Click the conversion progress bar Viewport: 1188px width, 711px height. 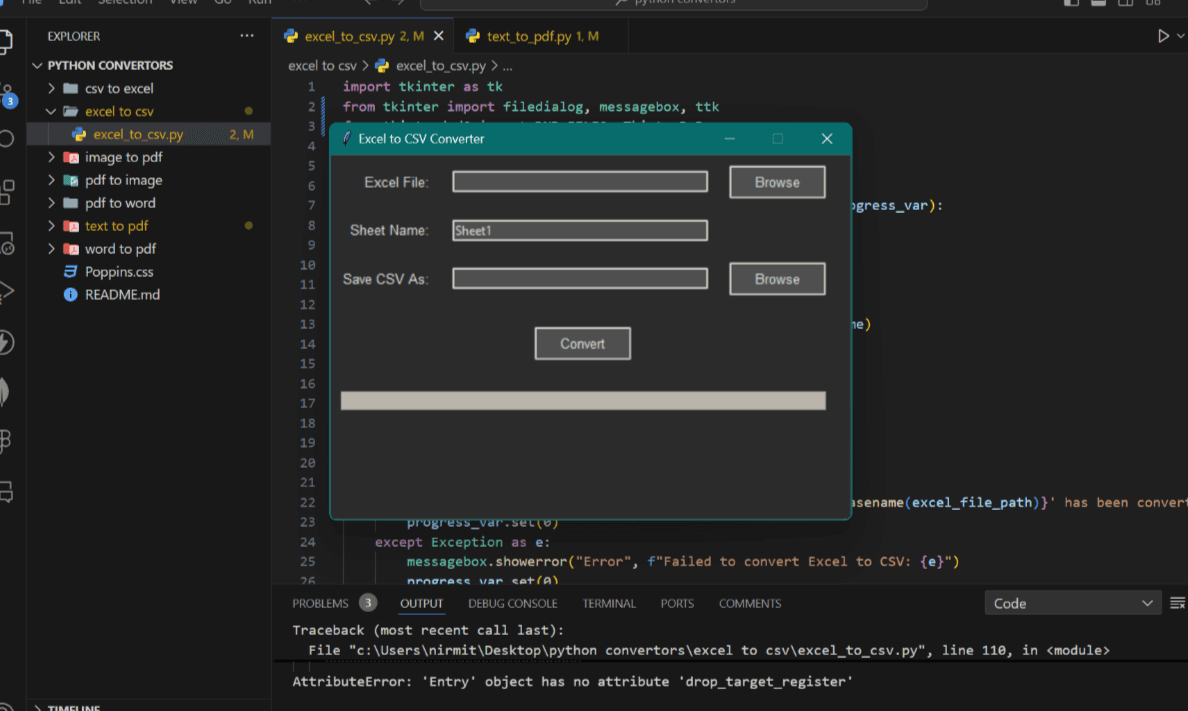(x=583, y=401)
